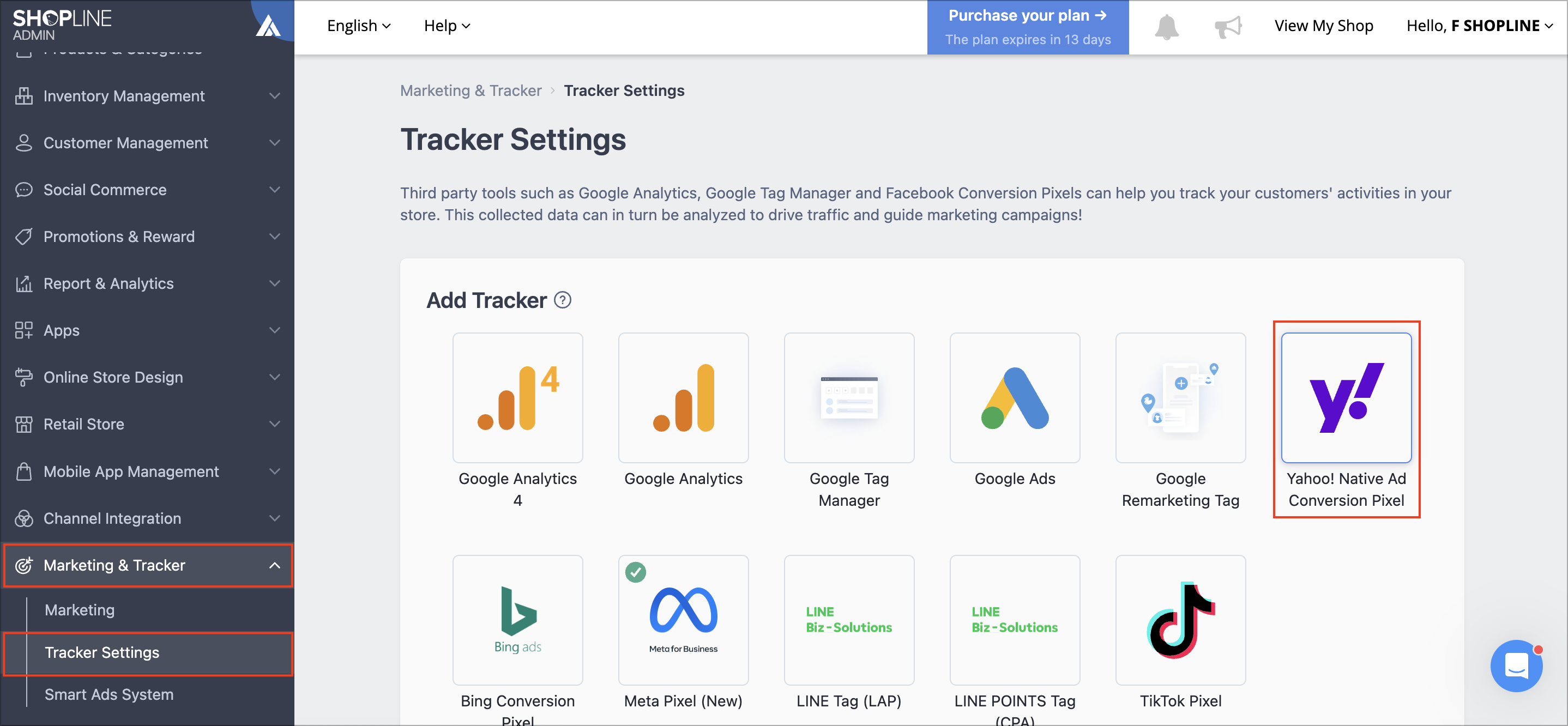Screen dimensions: 1568x726
Task: Expand the Online Store Design chevron
Action: click(x=275, y=377)
